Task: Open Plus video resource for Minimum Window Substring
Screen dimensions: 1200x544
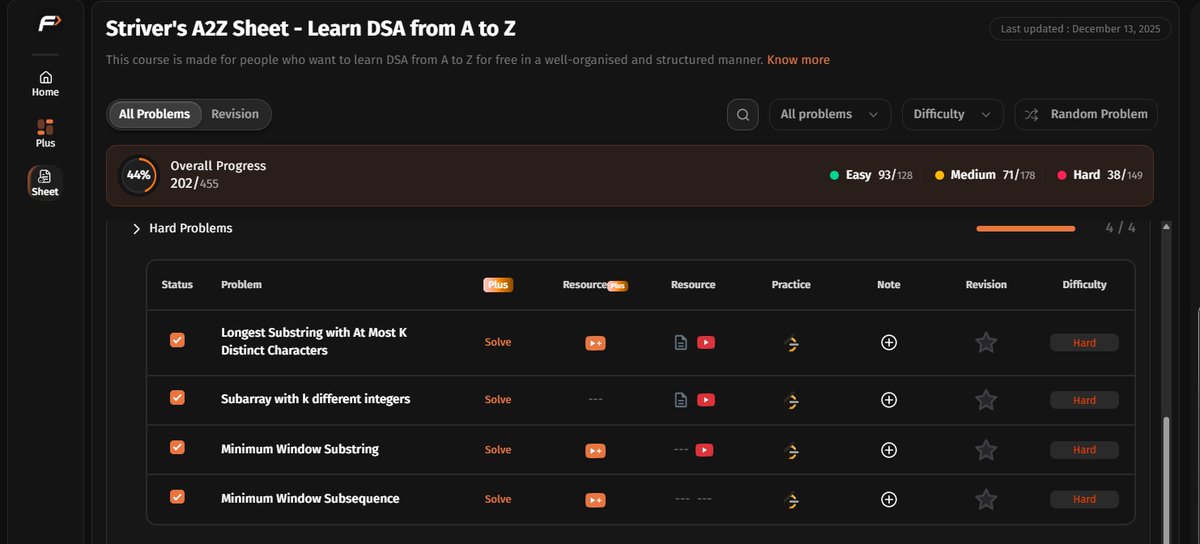Action: point(595,451)
